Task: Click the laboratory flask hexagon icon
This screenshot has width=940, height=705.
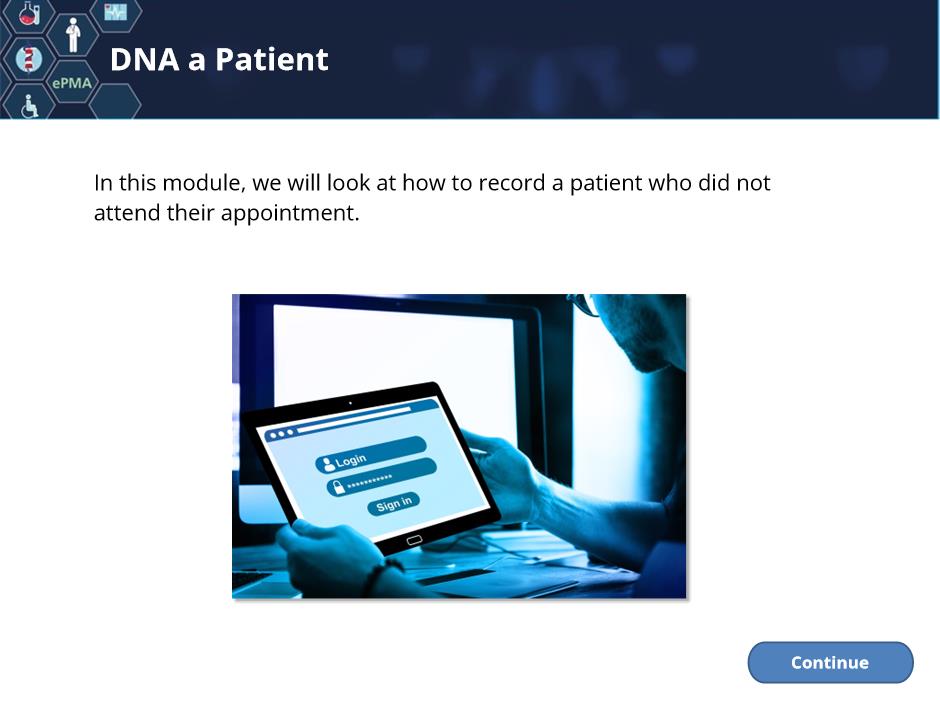Action: click(x=29, y=14)
